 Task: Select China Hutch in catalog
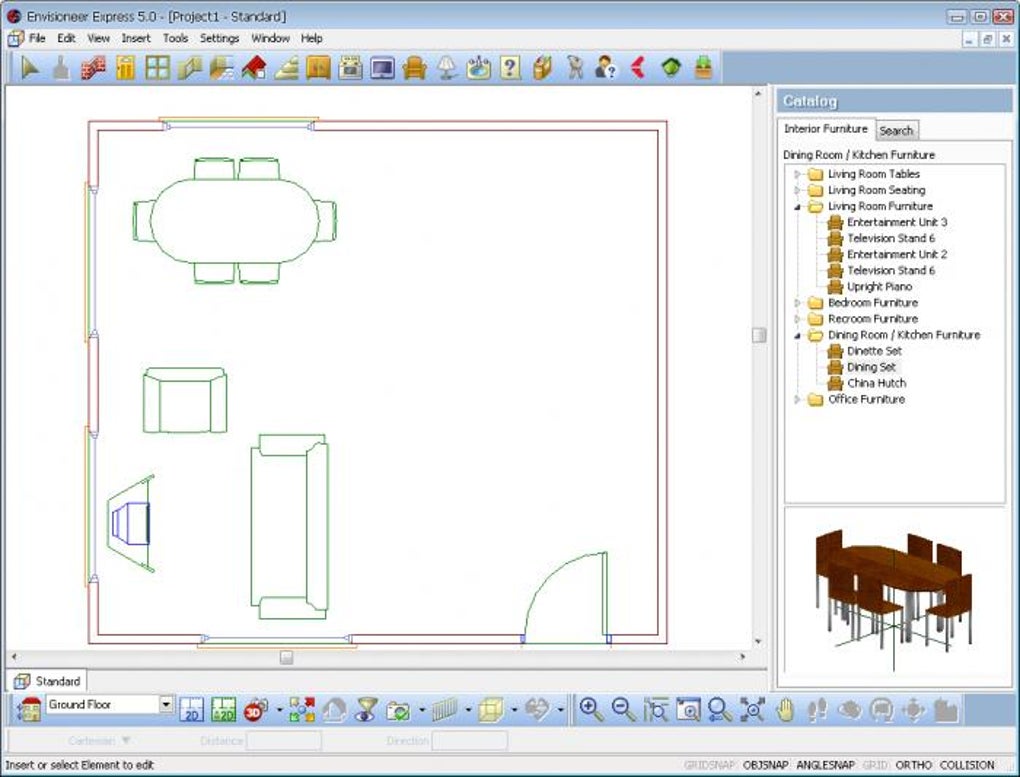pos(876,383)
